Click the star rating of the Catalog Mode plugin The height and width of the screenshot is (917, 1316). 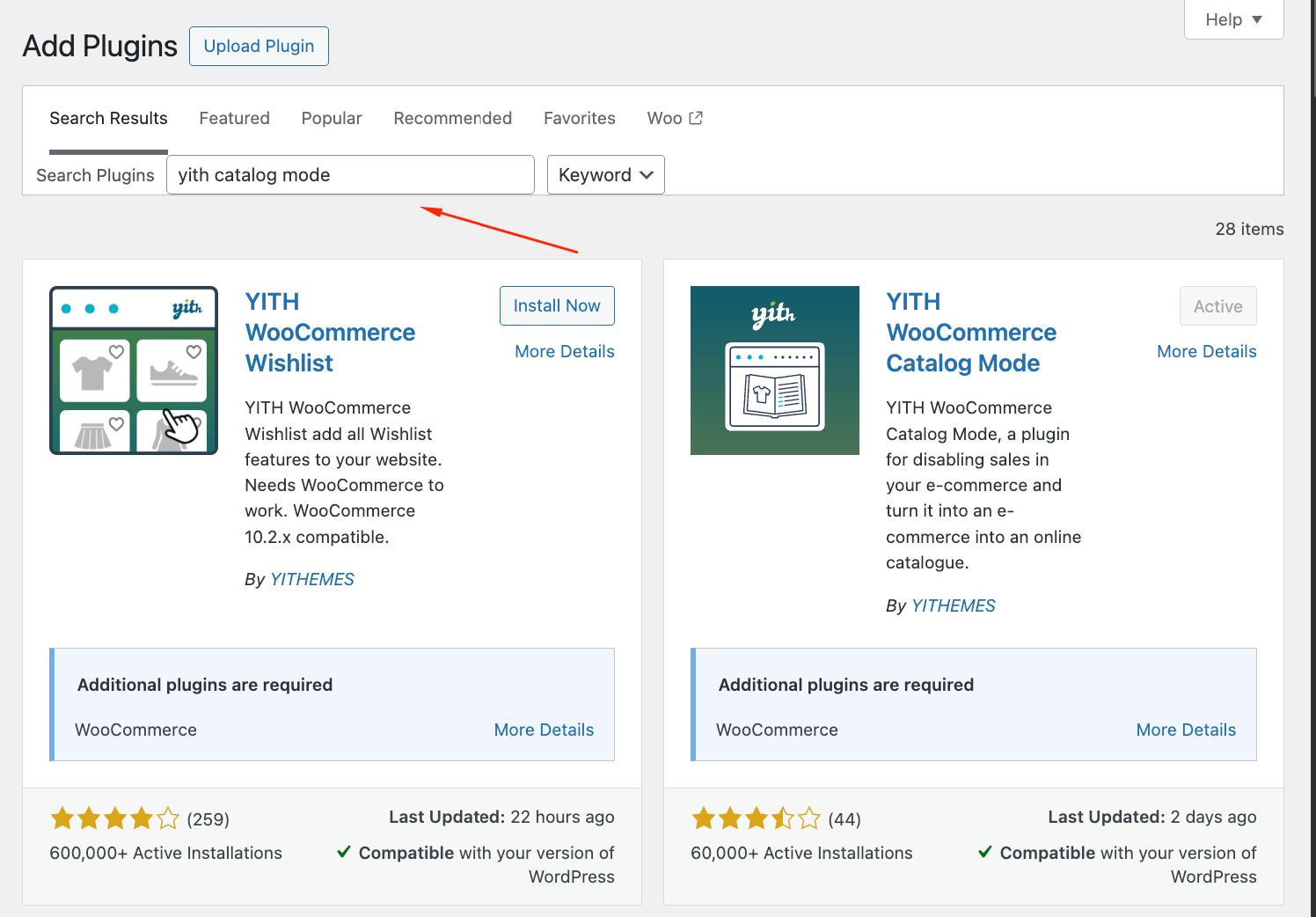756,819
